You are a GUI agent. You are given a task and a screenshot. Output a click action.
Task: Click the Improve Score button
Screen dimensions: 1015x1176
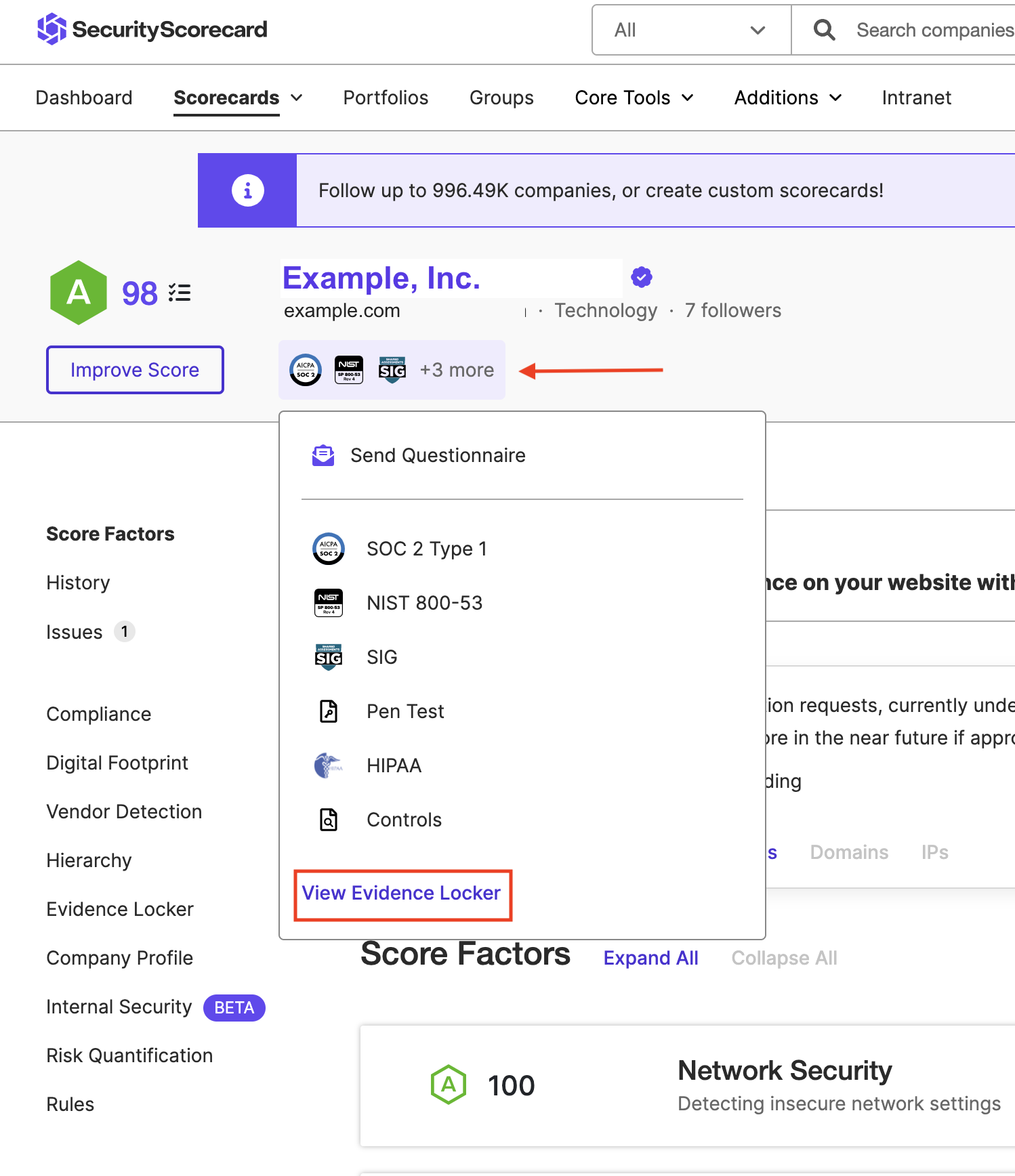[x=135, y=370]
